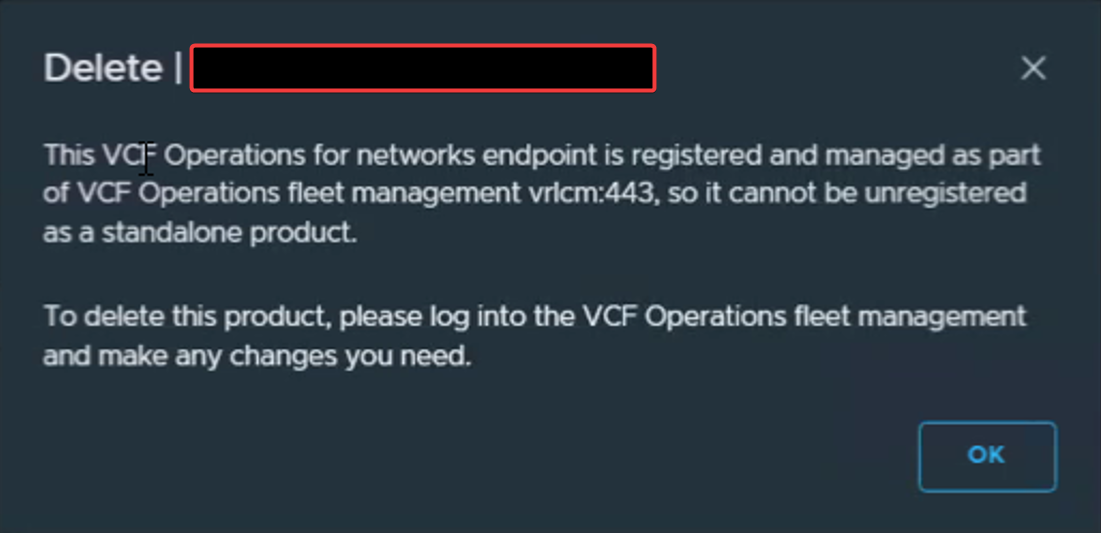
Task: Click the "To delete this product" phrase
Action: pos(186,318)
